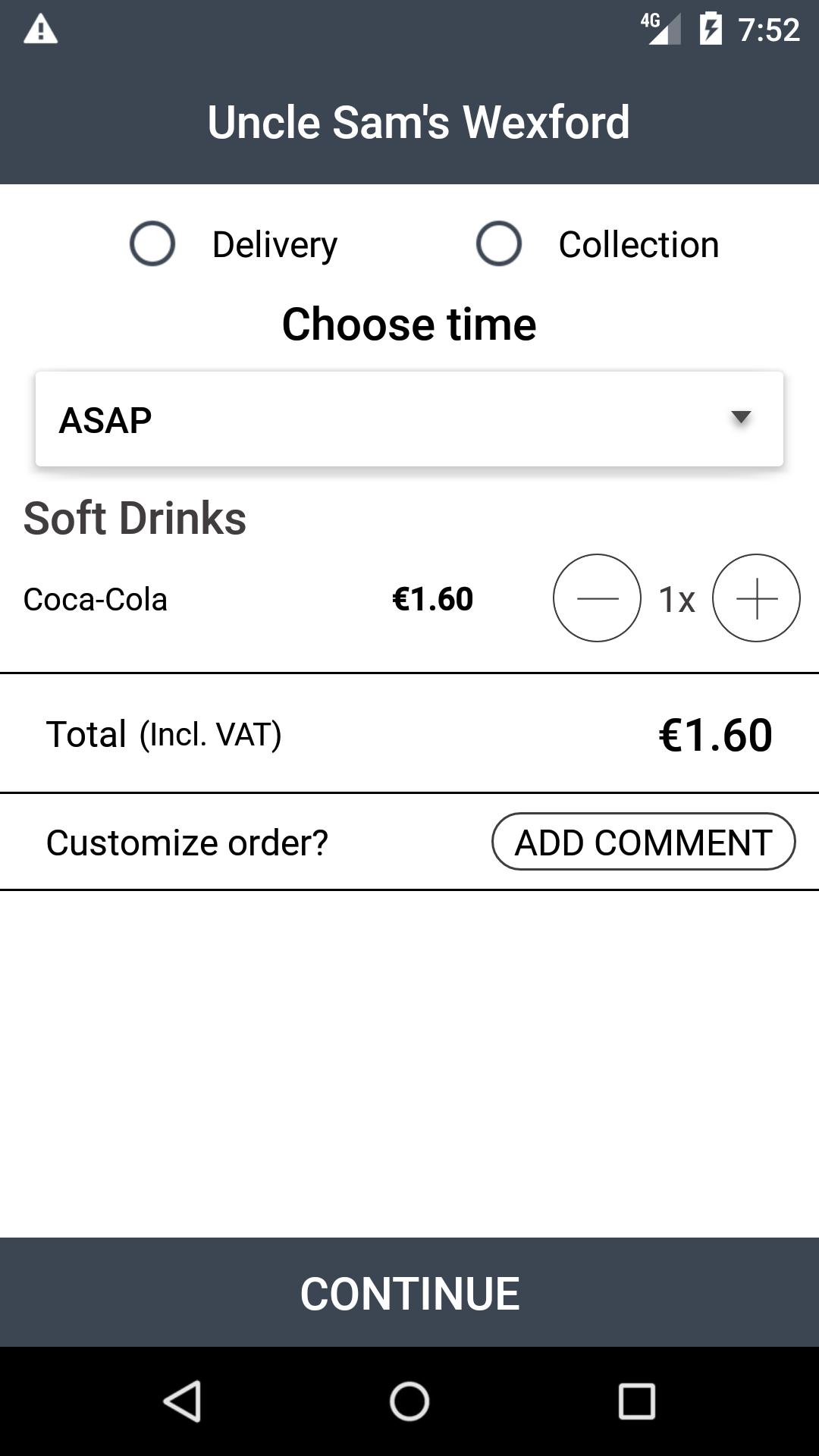The height and width of the screenshot is (1456, 819).
Task: Tap the Coca-Cola item name
Action: (96, 599)
